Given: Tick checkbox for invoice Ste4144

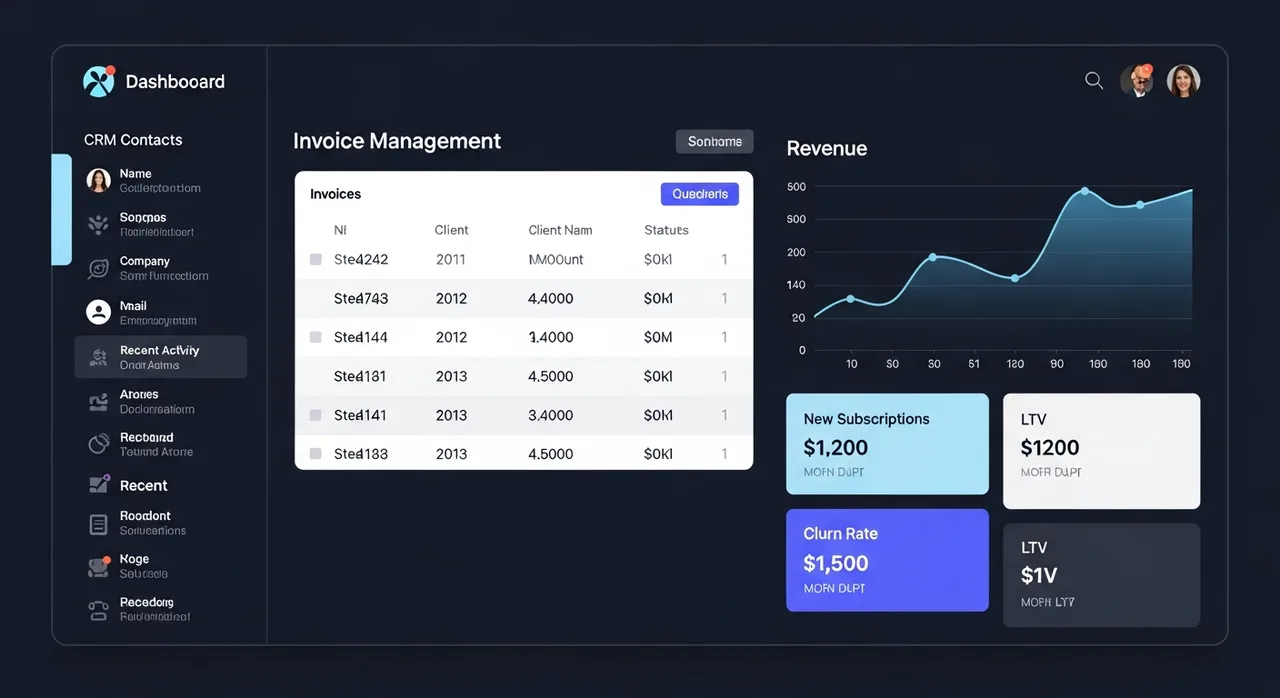Looking at the screenshot, I should 315,337.
